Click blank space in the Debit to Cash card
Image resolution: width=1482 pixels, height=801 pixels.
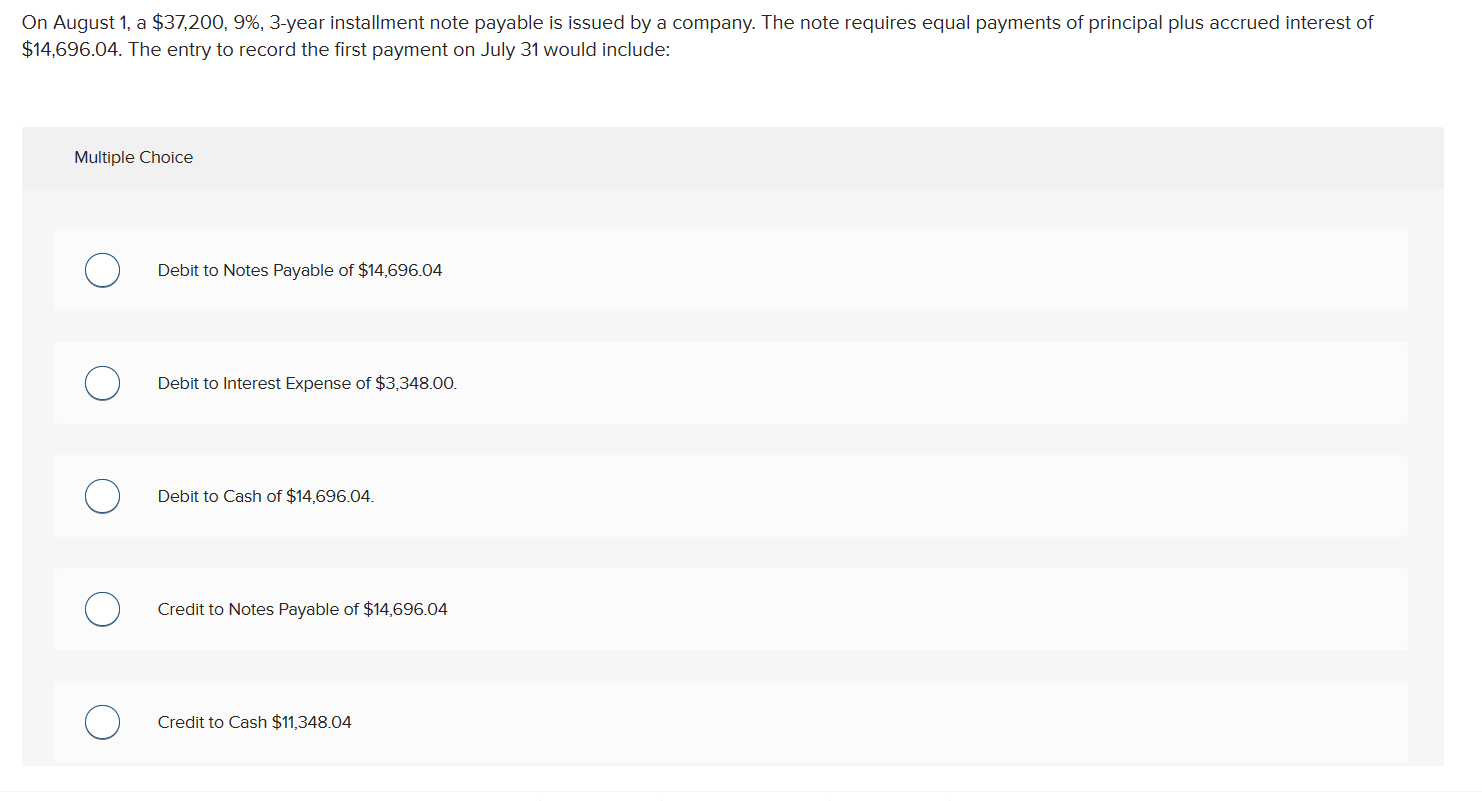pos(900,496)
